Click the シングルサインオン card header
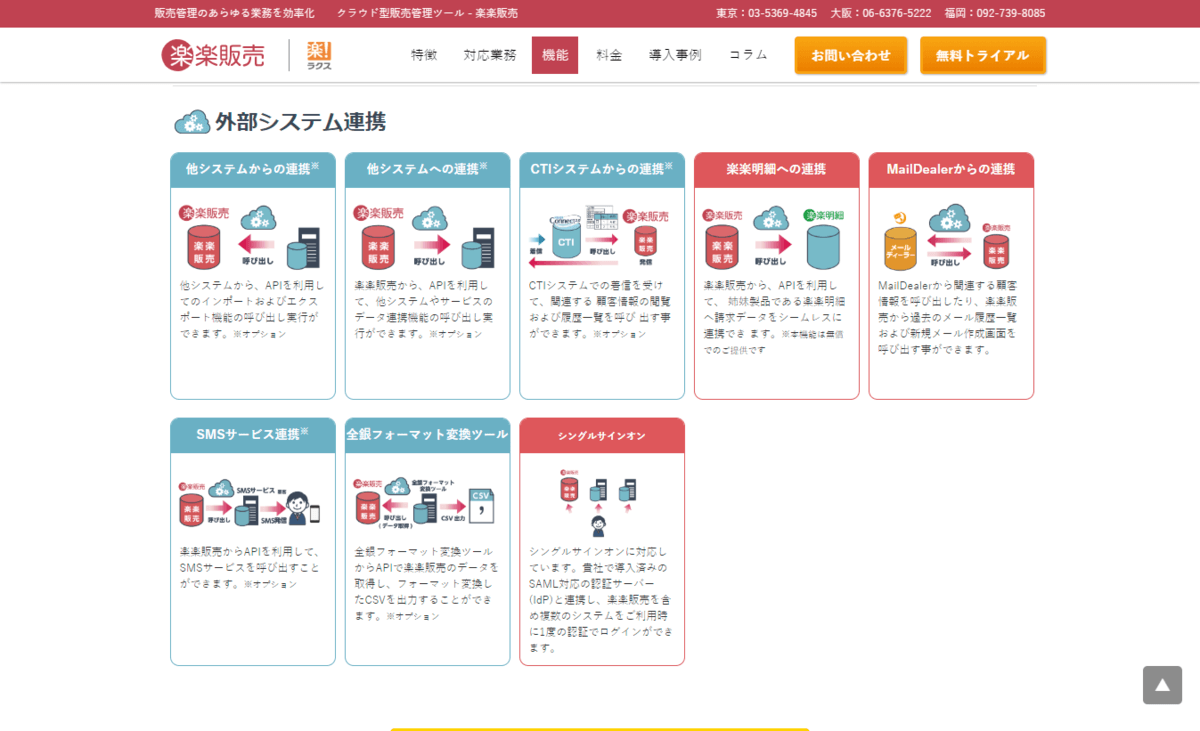The image size is (1200, 731). [x=602, y=435]
